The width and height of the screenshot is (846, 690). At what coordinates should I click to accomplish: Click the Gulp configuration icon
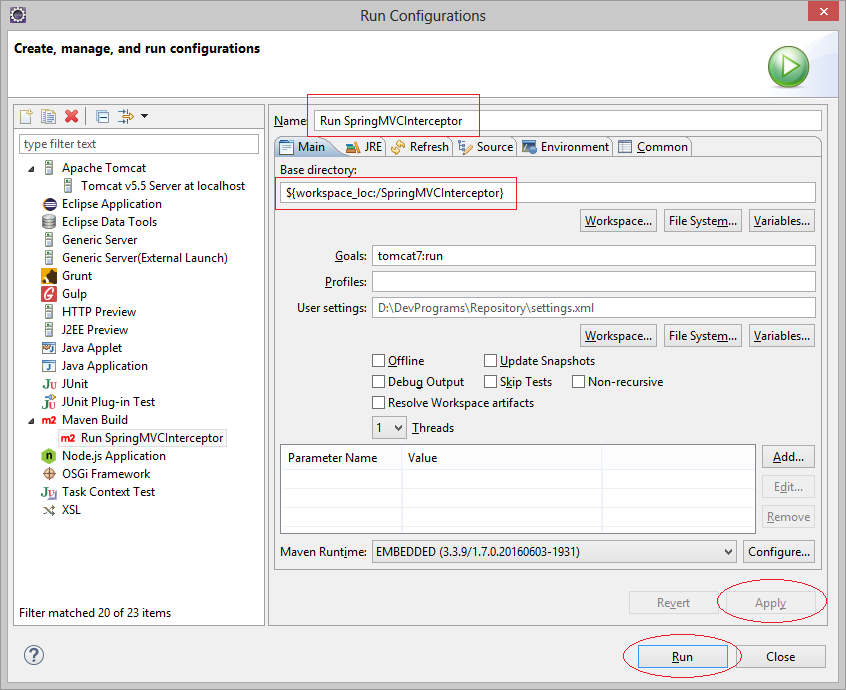click(49, 294)
